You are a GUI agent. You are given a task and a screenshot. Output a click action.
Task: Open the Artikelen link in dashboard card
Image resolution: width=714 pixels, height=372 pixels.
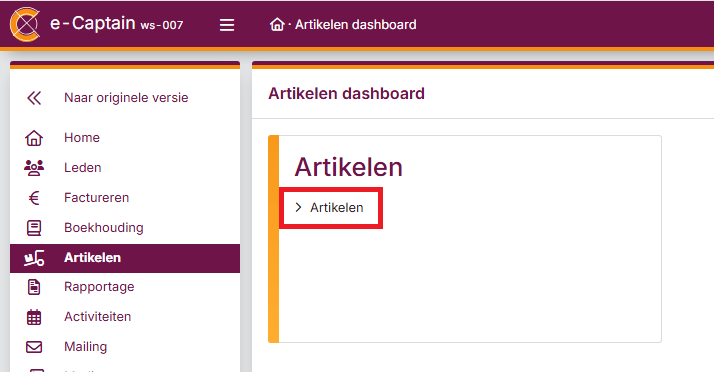[337, 208]
